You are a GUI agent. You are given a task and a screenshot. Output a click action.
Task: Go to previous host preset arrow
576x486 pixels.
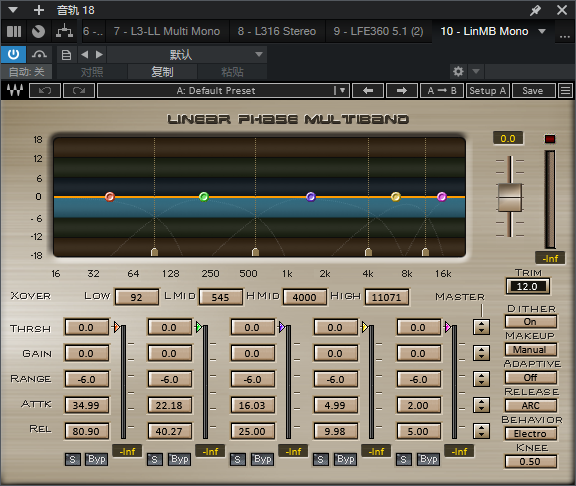pos(84,55)
